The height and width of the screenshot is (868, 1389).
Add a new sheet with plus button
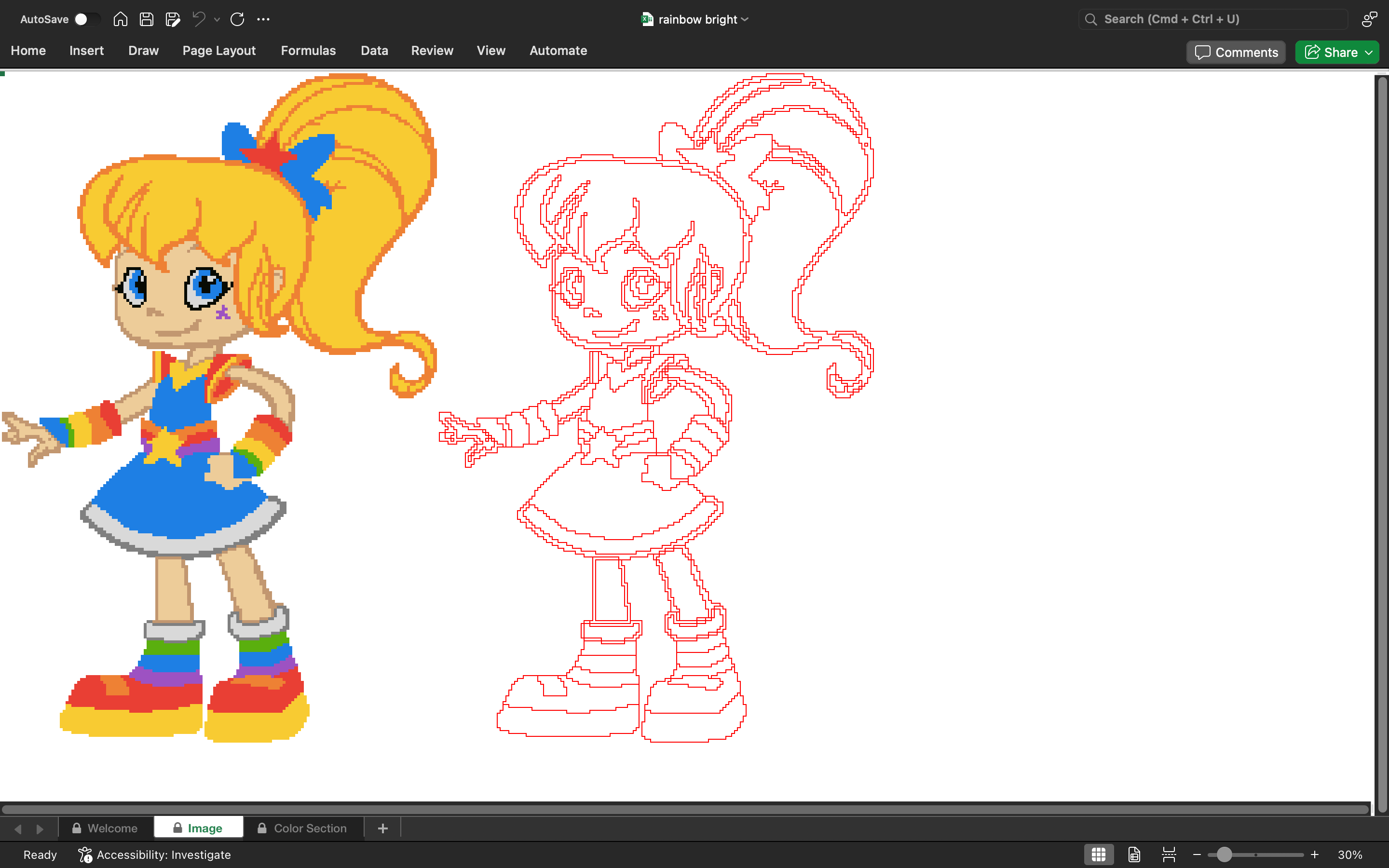pyautogui.click(x=383, y=828)
